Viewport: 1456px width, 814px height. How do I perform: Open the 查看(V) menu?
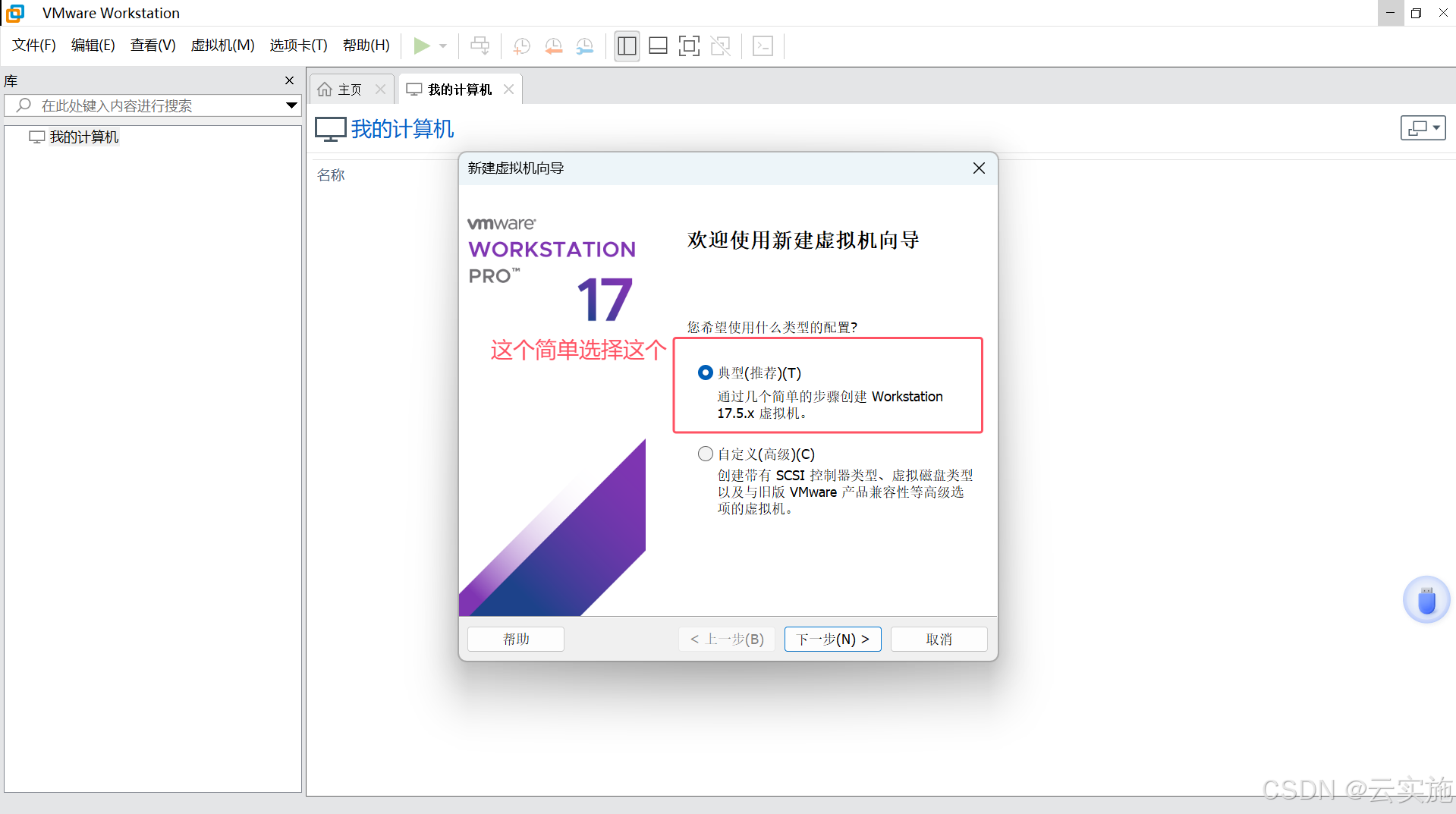click(x=153, y=46)
